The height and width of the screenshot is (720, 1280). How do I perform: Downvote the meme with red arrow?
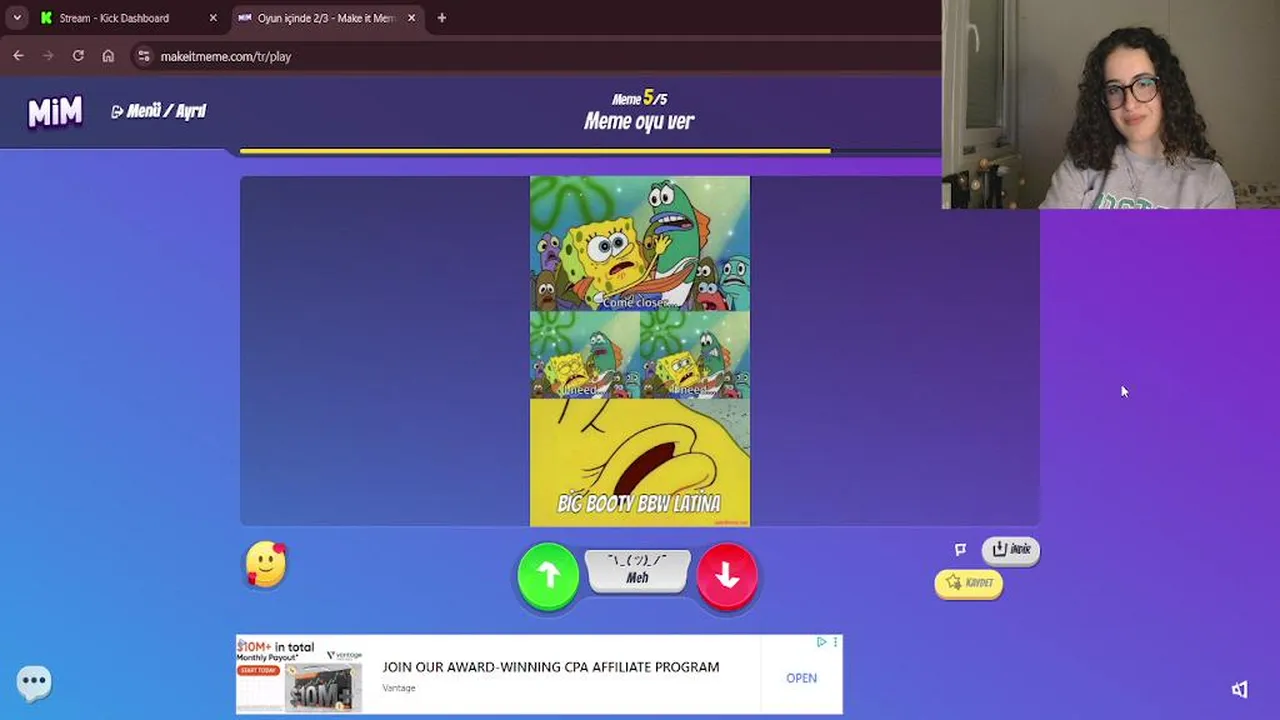point(727,575)
